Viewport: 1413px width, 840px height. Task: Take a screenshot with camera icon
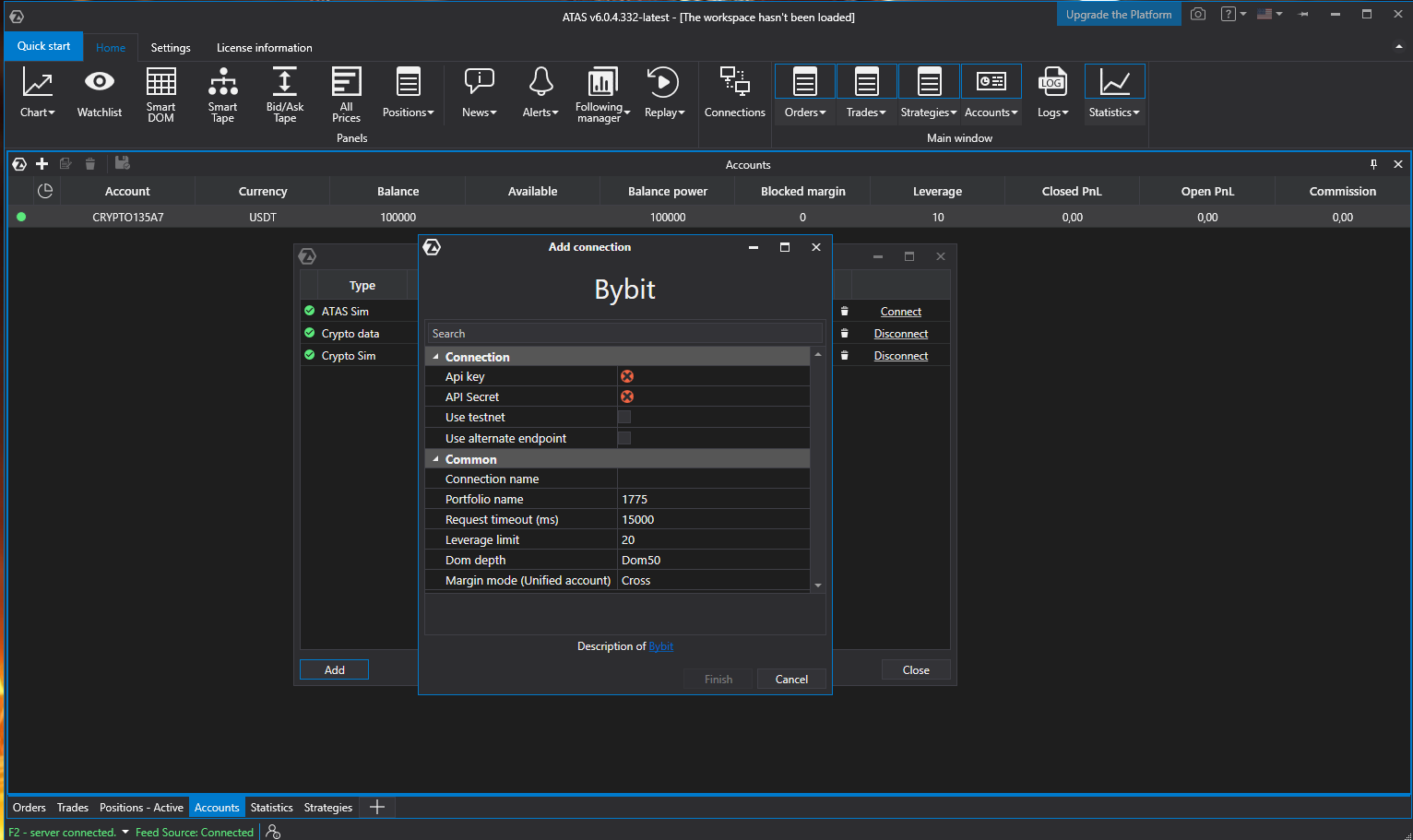coord(1198,14)
